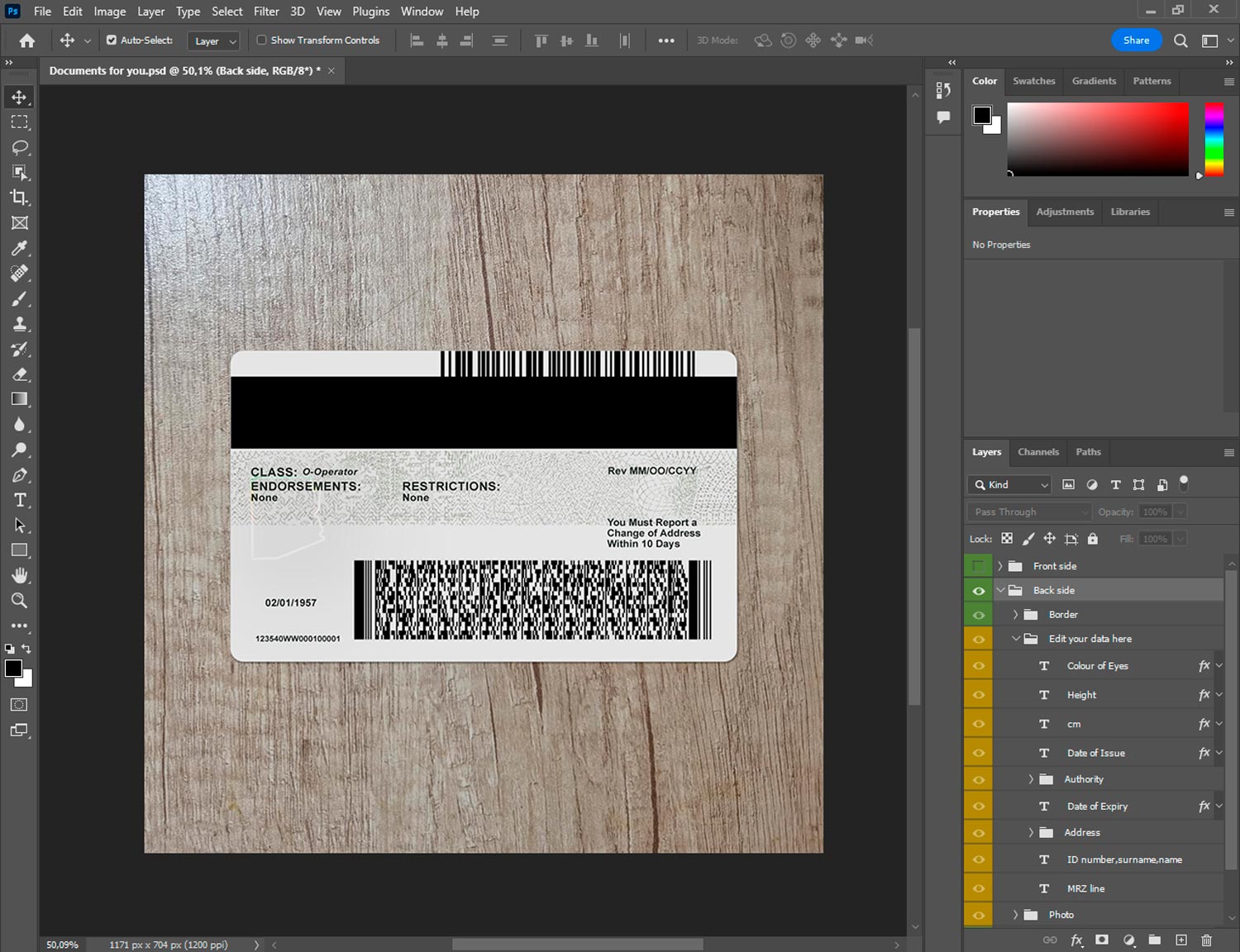Open the Swatches panel tab
This screenshot has width=1240, height=952.
coord(1033,81)
